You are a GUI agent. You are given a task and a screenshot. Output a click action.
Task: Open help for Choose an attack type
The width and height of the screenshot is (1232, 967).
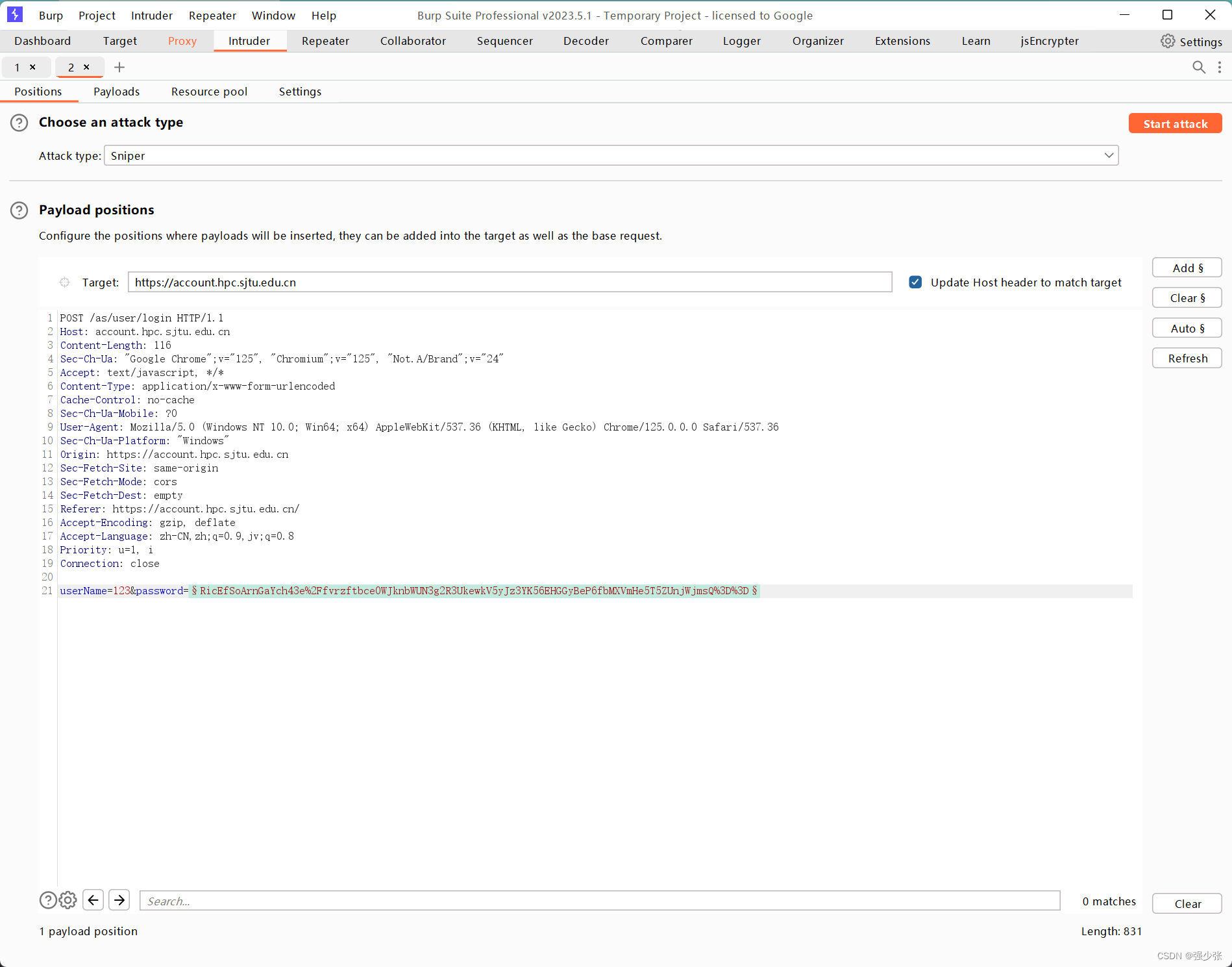pos(19,123)
